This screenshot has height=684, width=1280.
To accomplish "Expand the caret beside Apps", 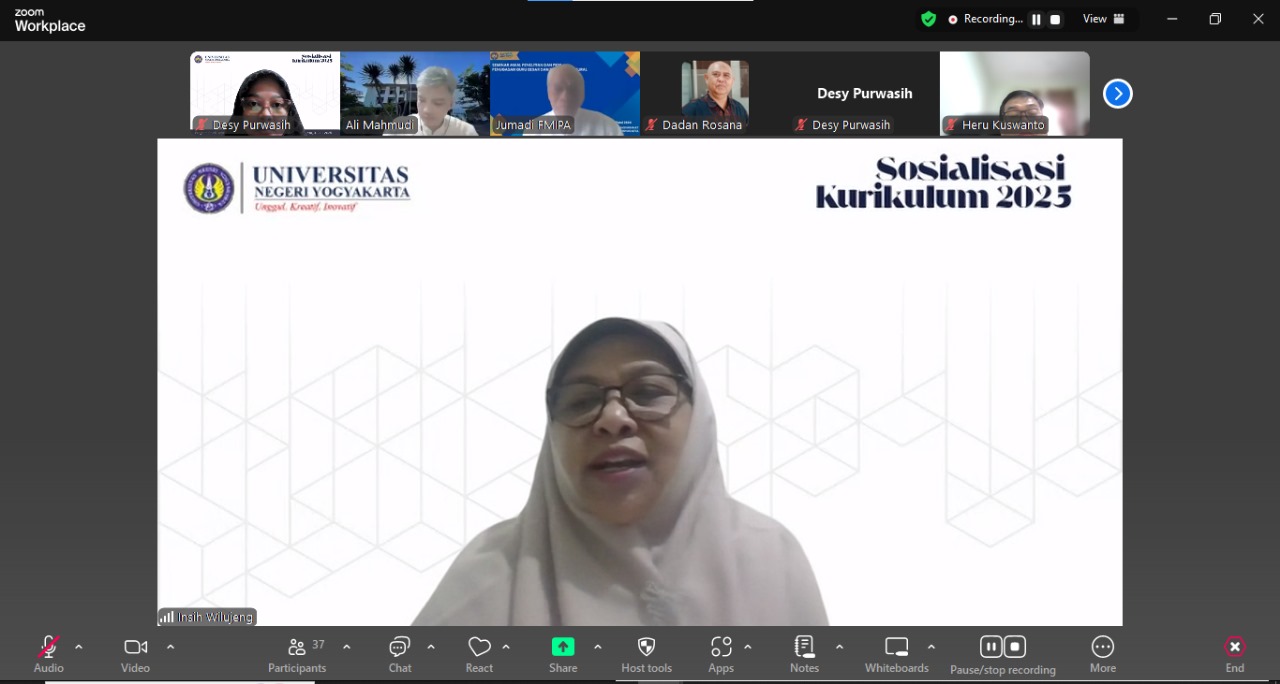I will 747,647.
